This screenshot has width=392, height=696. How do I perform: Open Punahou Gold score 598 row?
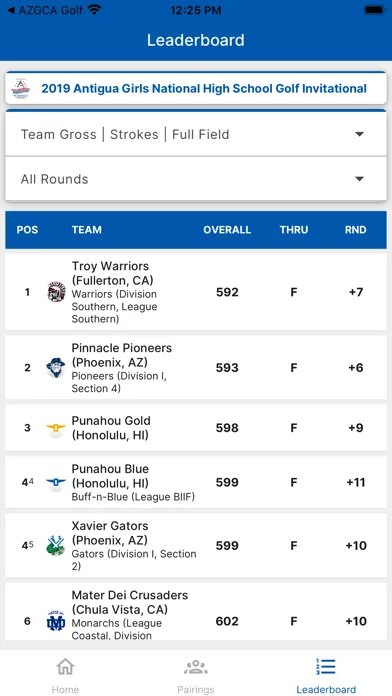tap(196, 428)
